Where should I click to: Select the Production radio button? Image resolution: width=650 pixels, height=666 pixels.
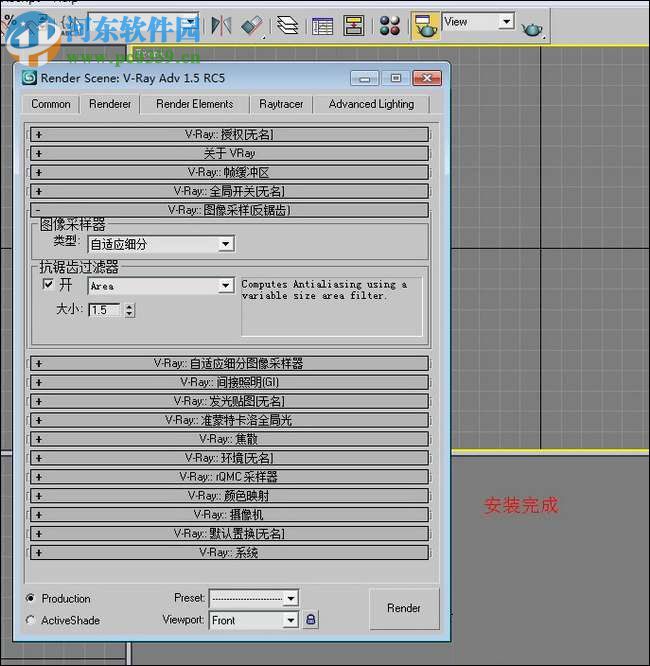pos(30,598)
